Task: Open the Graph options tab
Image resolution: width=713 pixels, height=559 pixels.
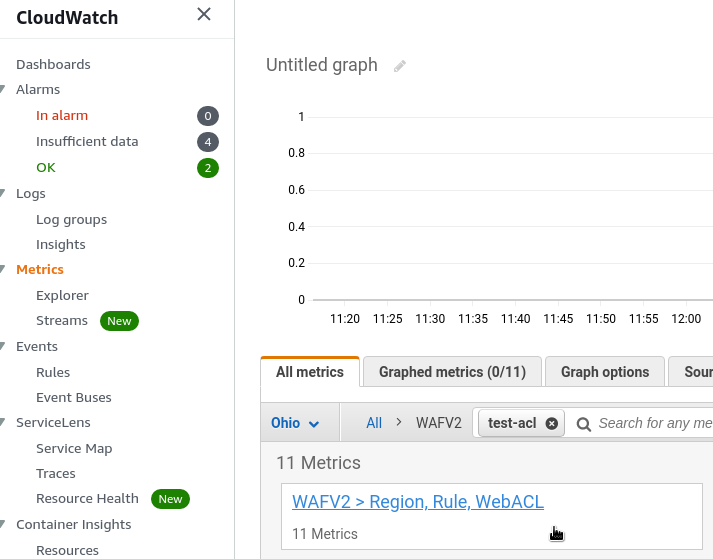Action: point(605,372)
